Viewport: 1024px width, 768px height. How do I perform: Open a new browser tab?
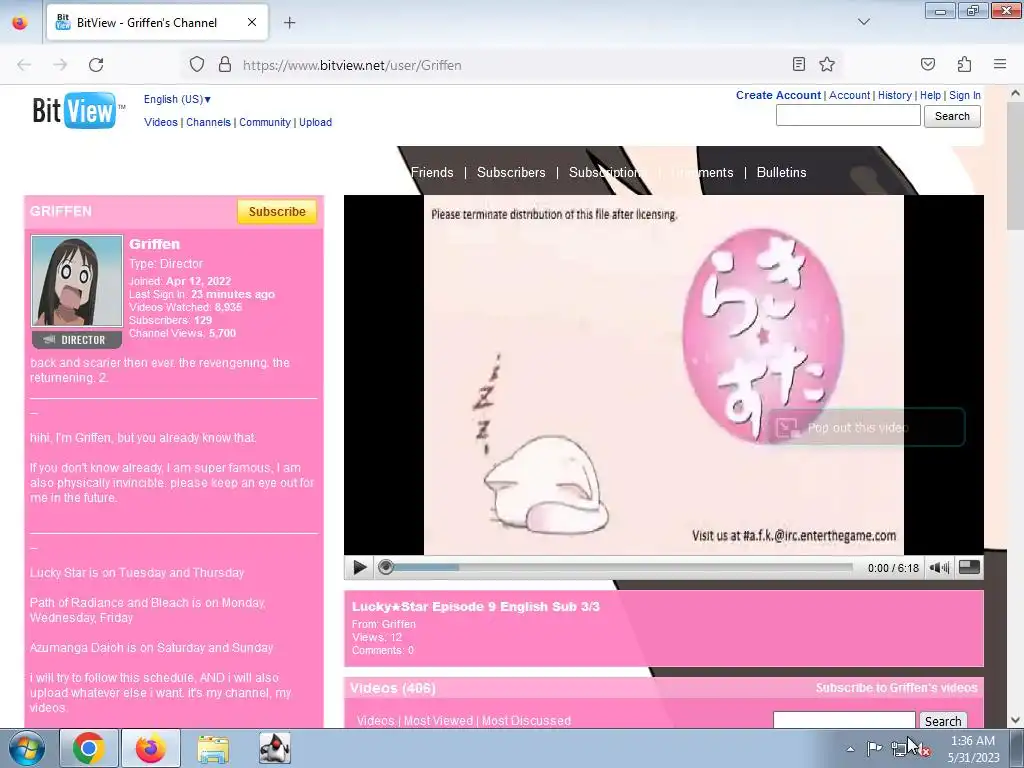(289, 23)
